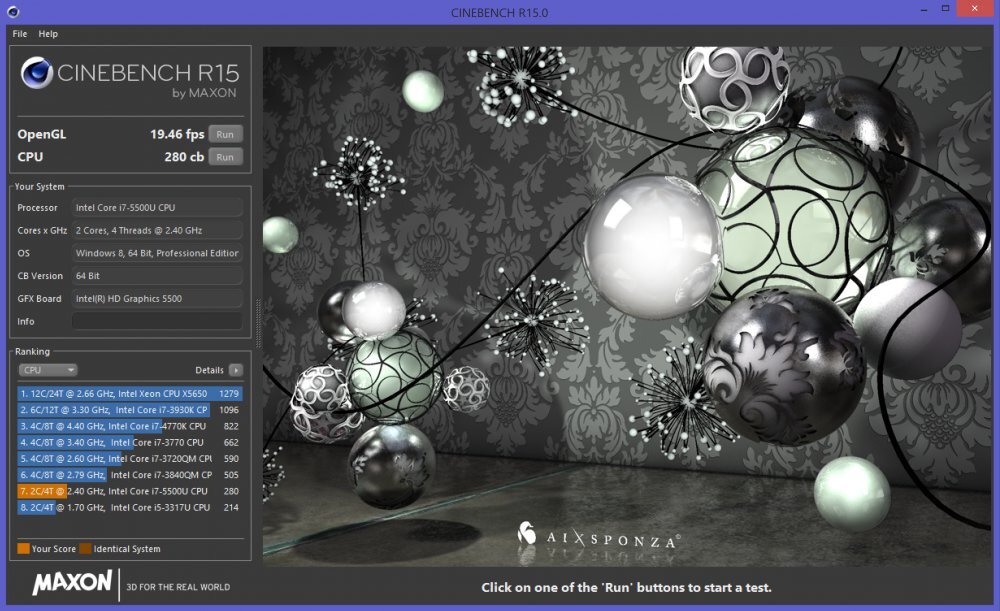This screenshot has width=1000, height=611.
Task: Open the File menu
Action: pos(18,33)
